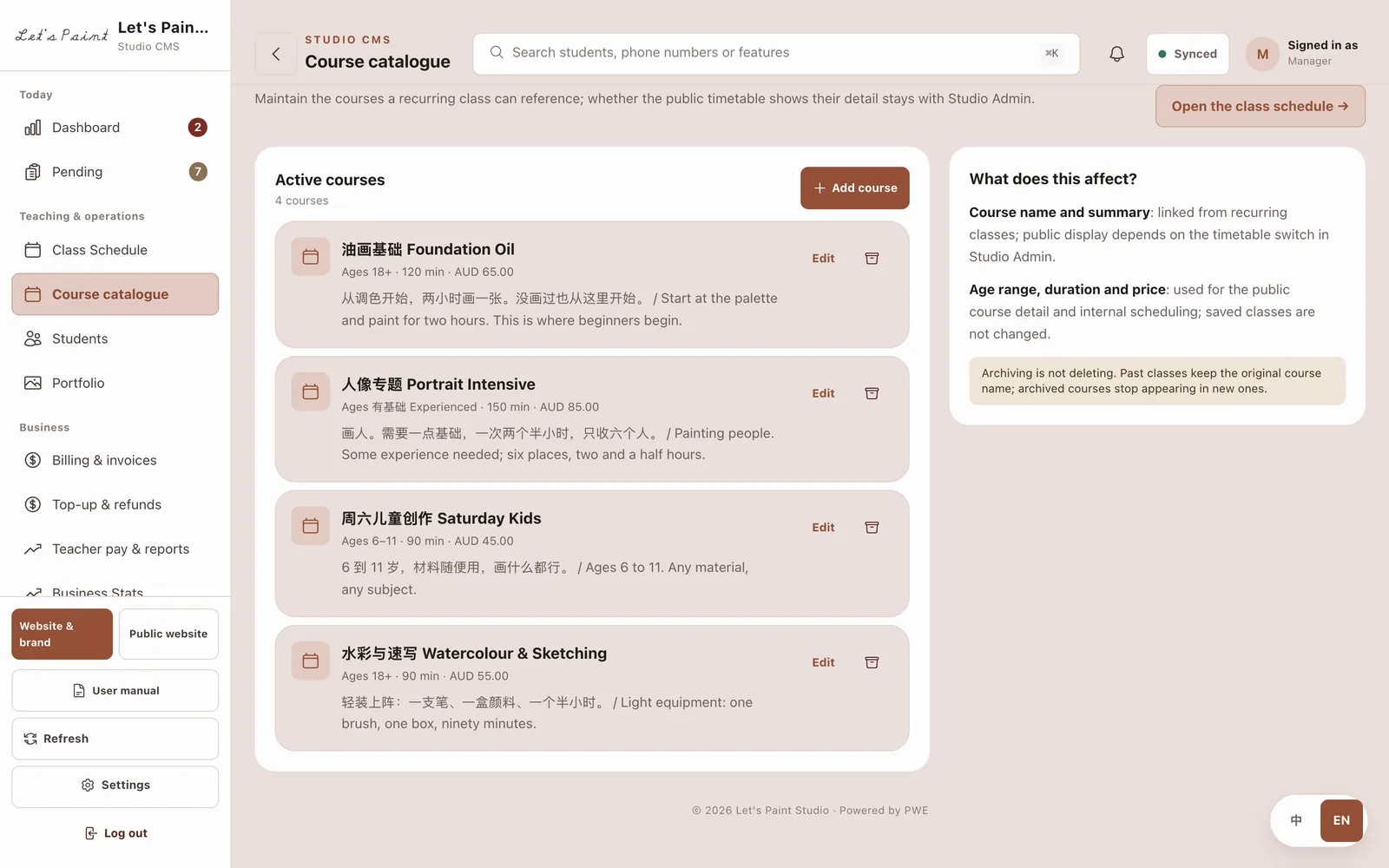This screenshot has width=1389, height=868.
Task: Open the Portfolio section
Action: 115,383
